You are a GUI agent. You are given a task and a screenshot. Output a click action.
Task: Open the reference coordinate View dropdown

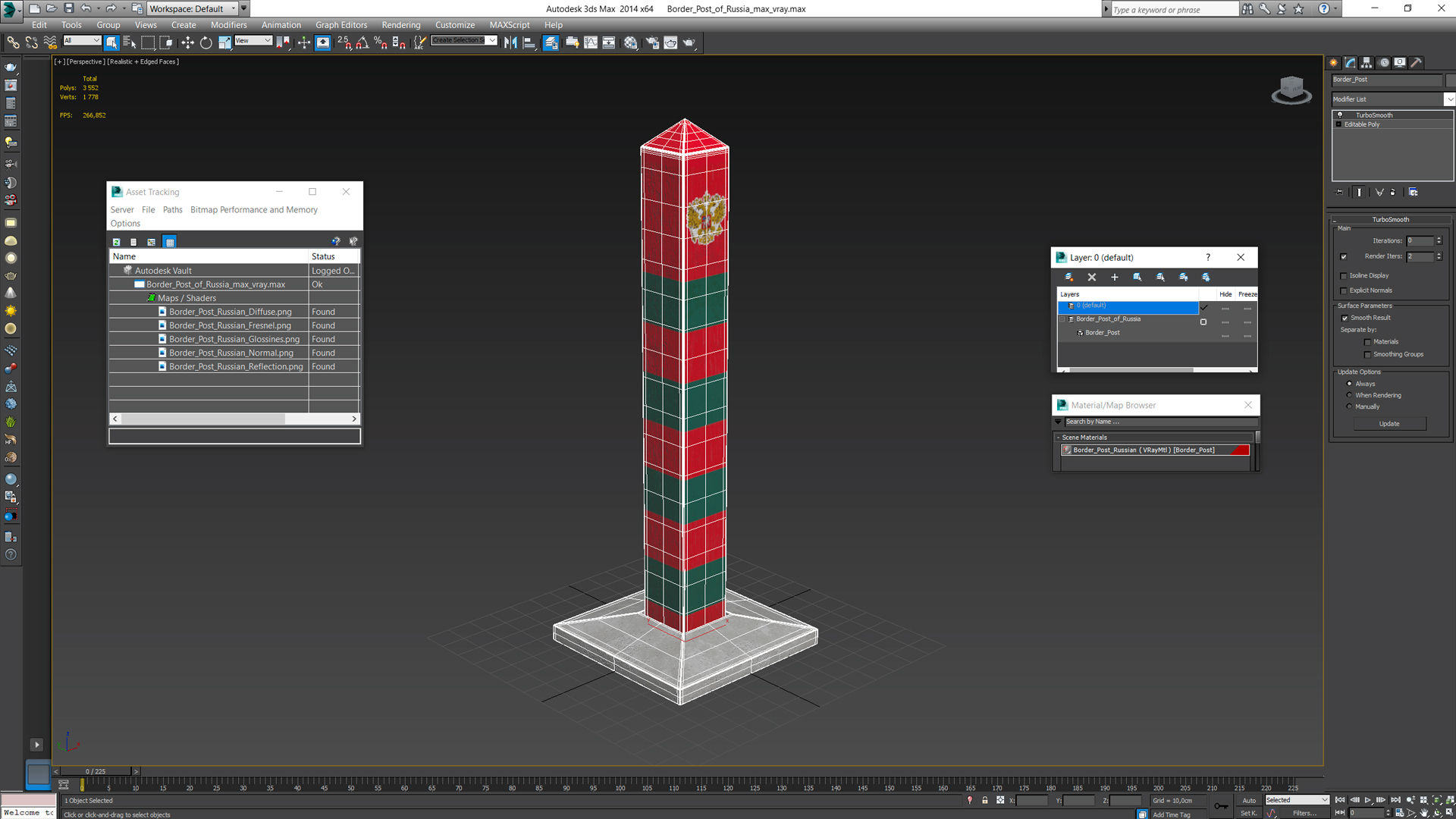pyautogui.click(x=253, y=40)
